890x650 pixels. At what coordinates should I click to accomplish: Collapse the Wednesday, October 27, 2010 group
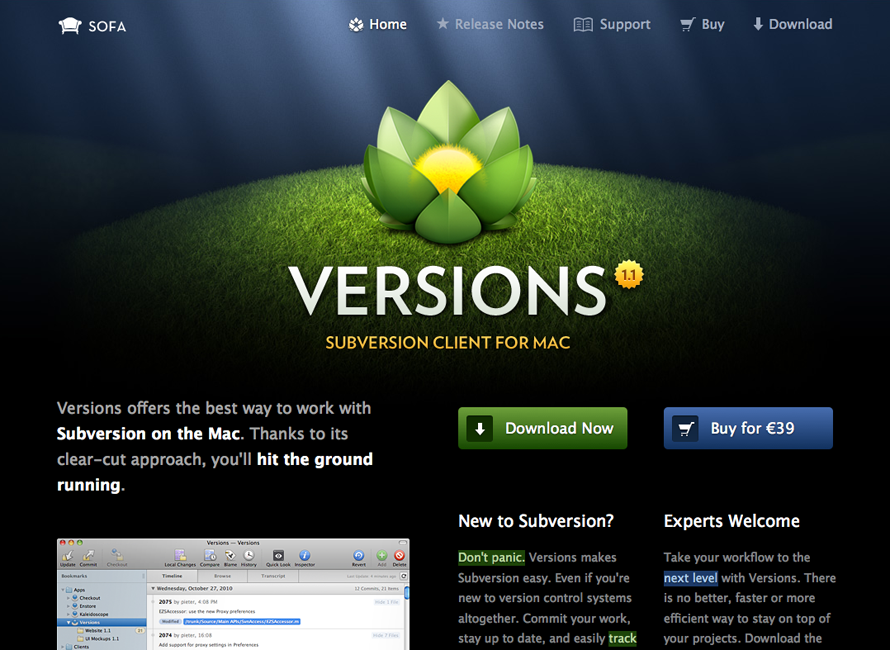coord(153,588)
